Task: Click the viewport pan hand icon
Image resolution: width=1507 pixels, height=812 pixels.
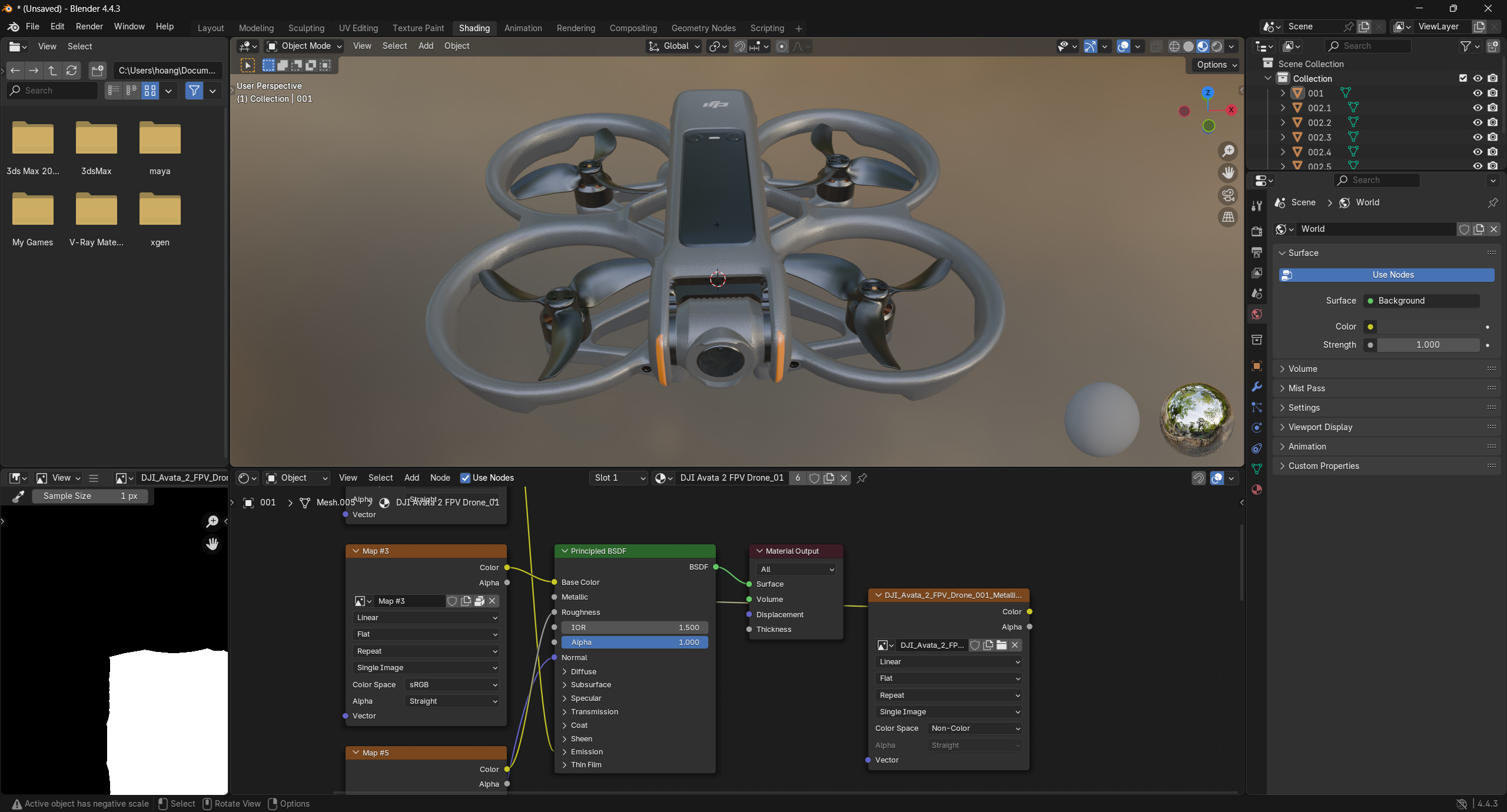Action: pyautogui.click(x=1228, y=173)
